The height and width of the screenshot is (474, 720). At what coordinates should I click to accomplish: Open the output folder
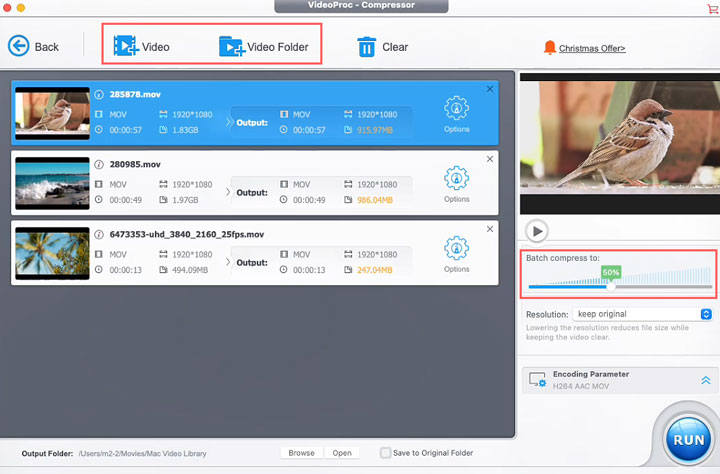pos(342,453)
